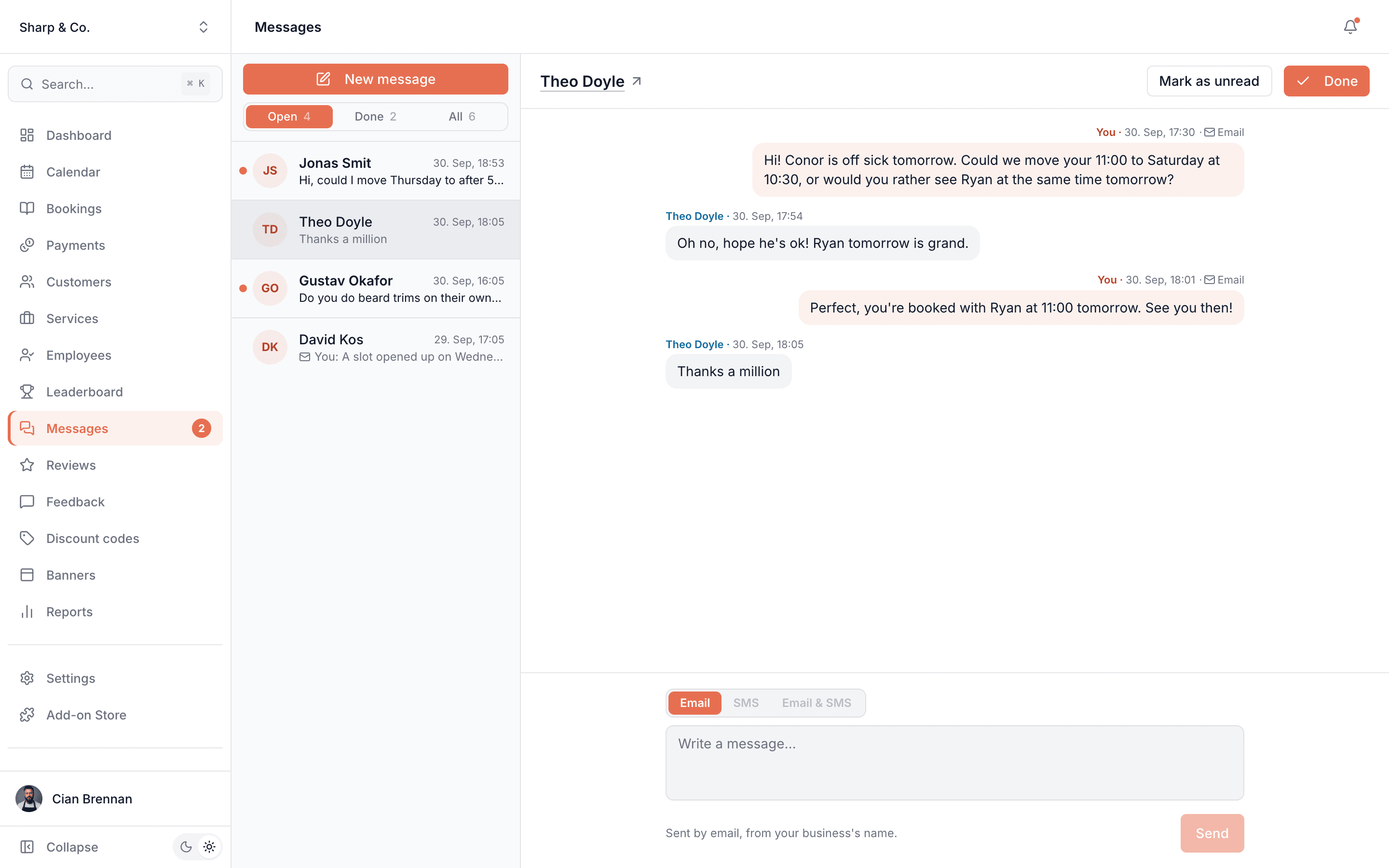Open Messages in the sidebar
This screenshot has height=868, width=1389.
[115, 428]
